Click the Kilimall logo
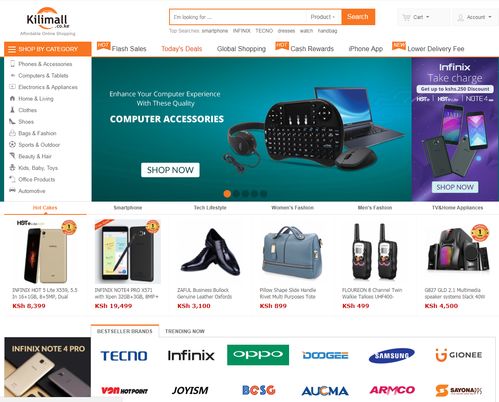 point(47,21)
